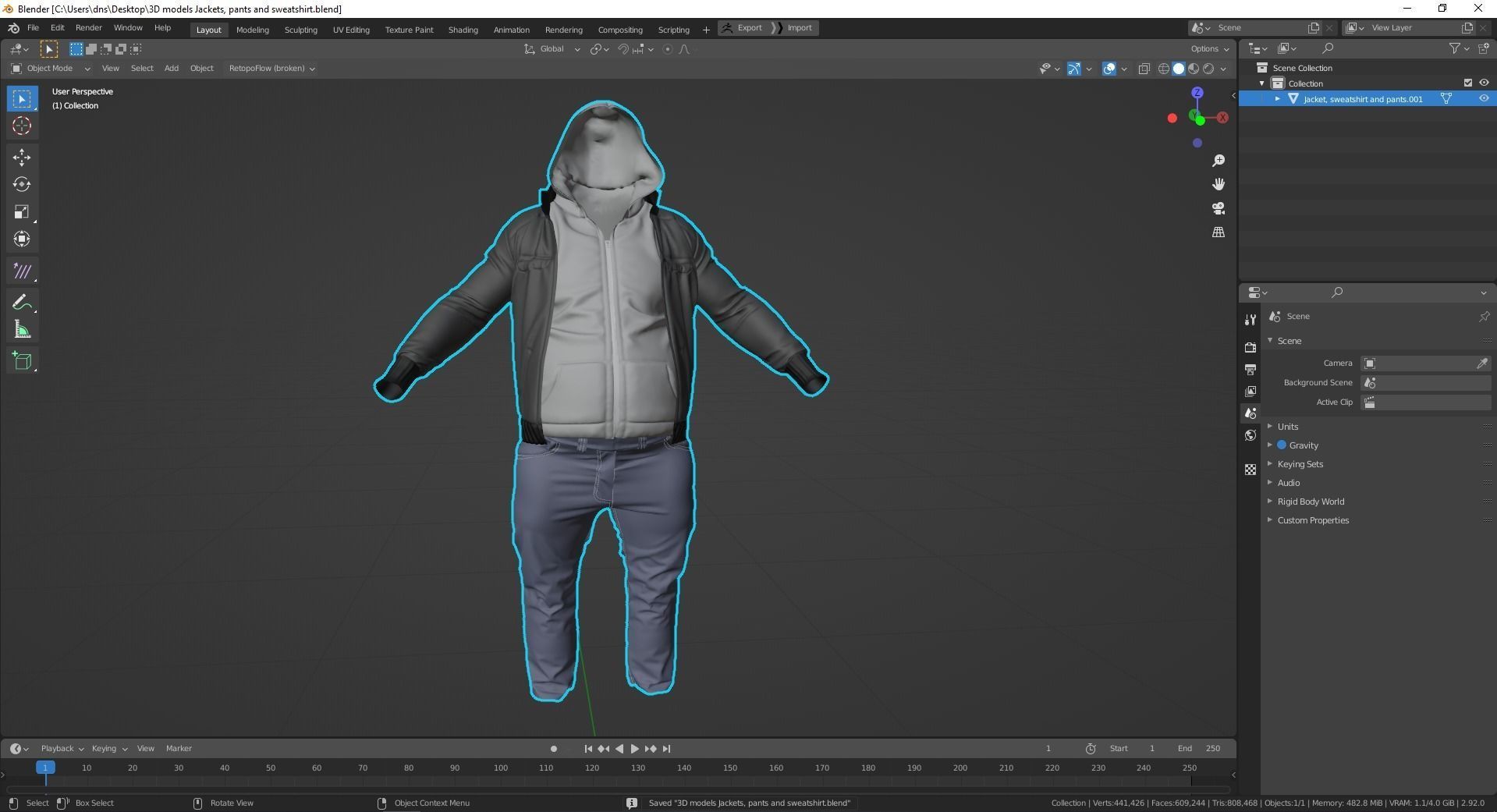Expand the Rigid Body World panel
Screen dimensions: 1497x812
click(1311, 502)
